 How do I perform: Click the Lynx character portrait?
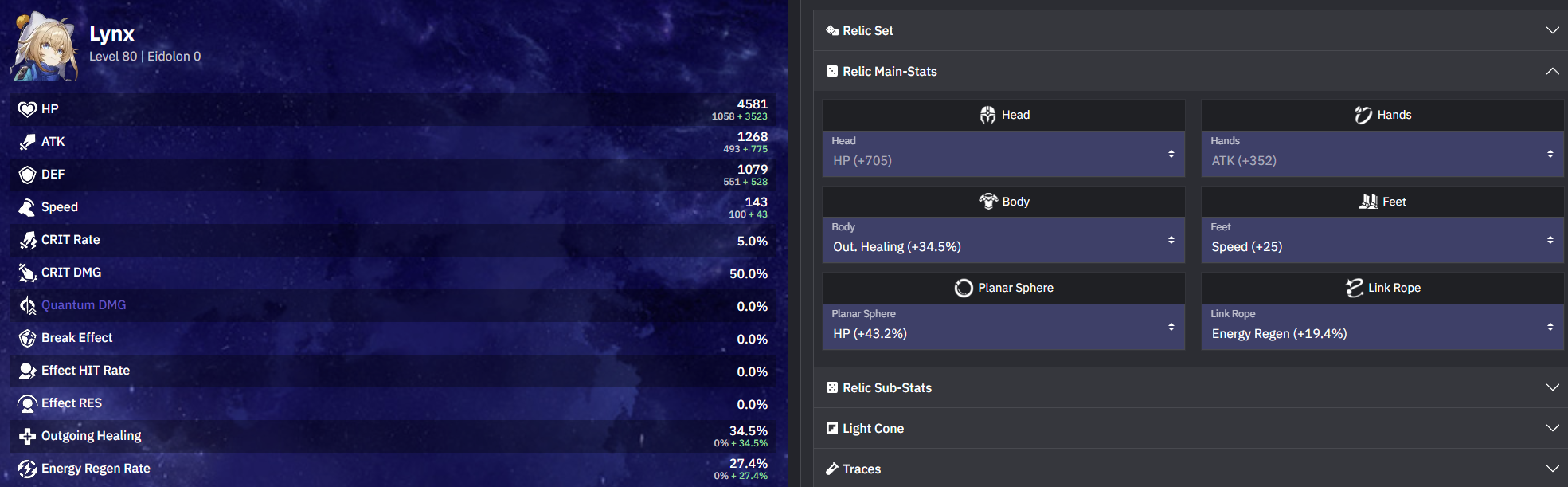[44, 45]
